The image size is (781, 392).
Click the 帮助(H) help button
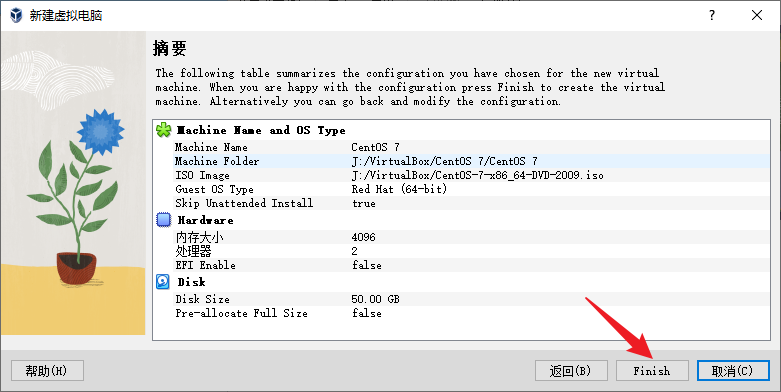coord(47,371)
